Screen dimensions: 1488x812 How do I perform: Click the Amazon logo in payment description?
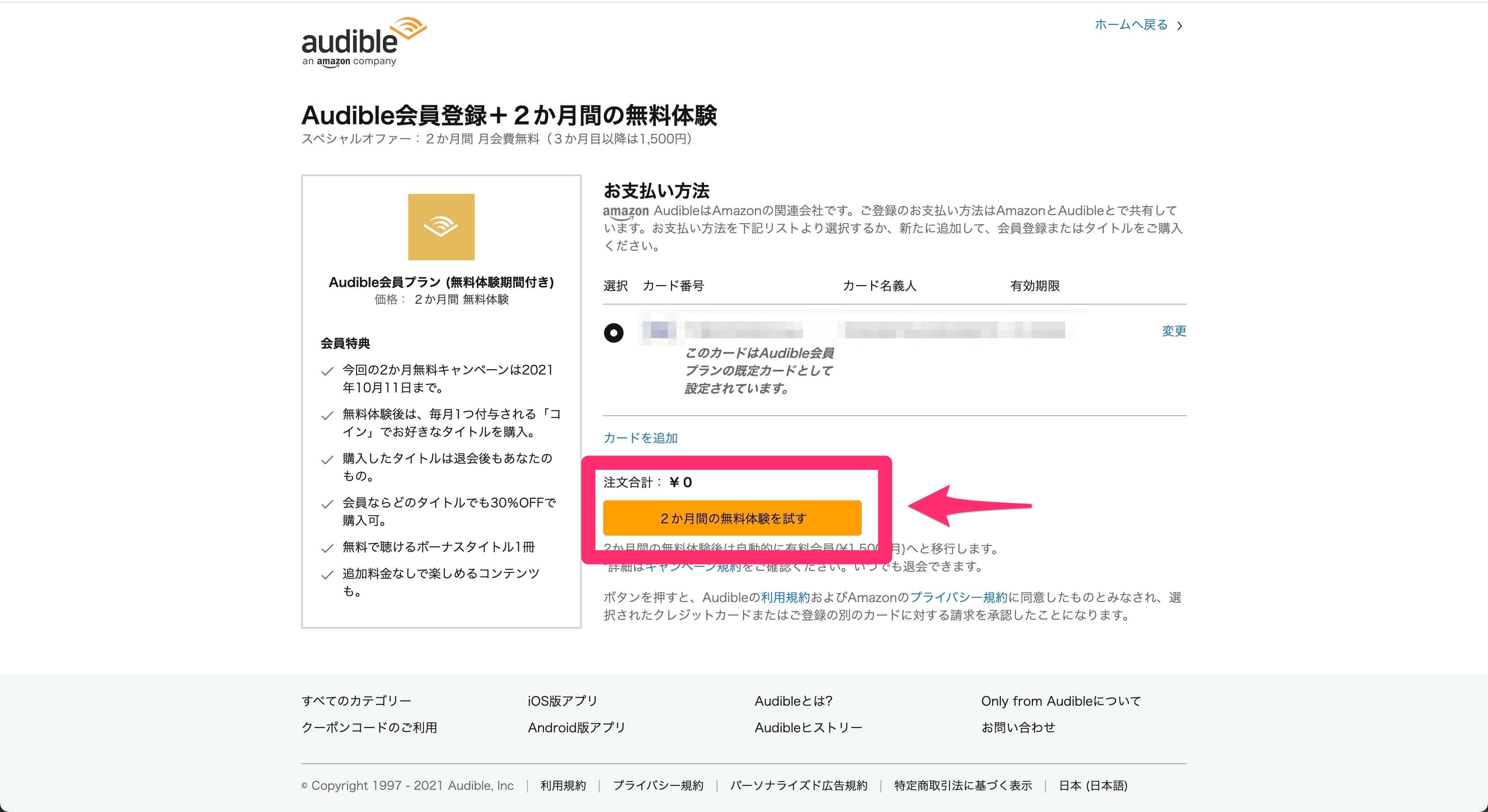[x=626, y=212]
